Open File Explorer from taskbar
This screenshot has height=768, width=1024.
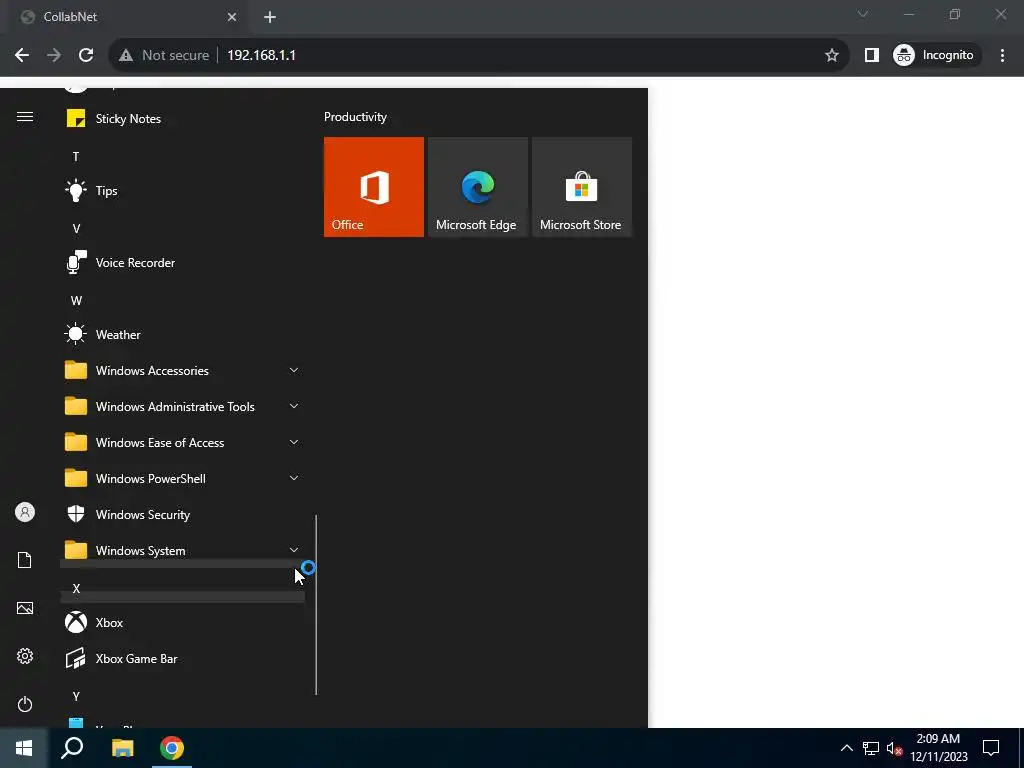(122, 748)
